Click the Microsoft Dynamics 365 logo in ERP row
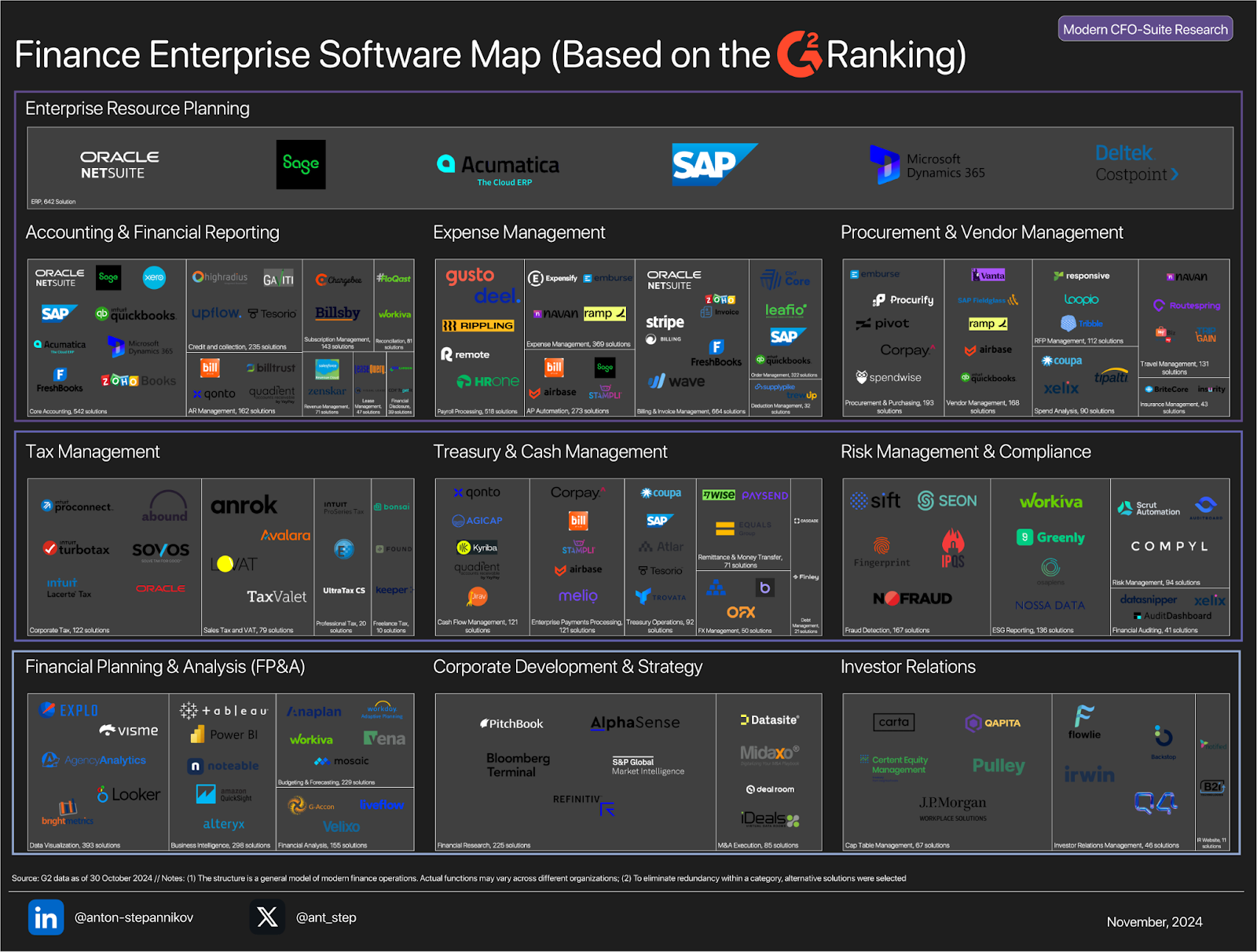This screenshot has height=952, width=1257. (927, 165)
